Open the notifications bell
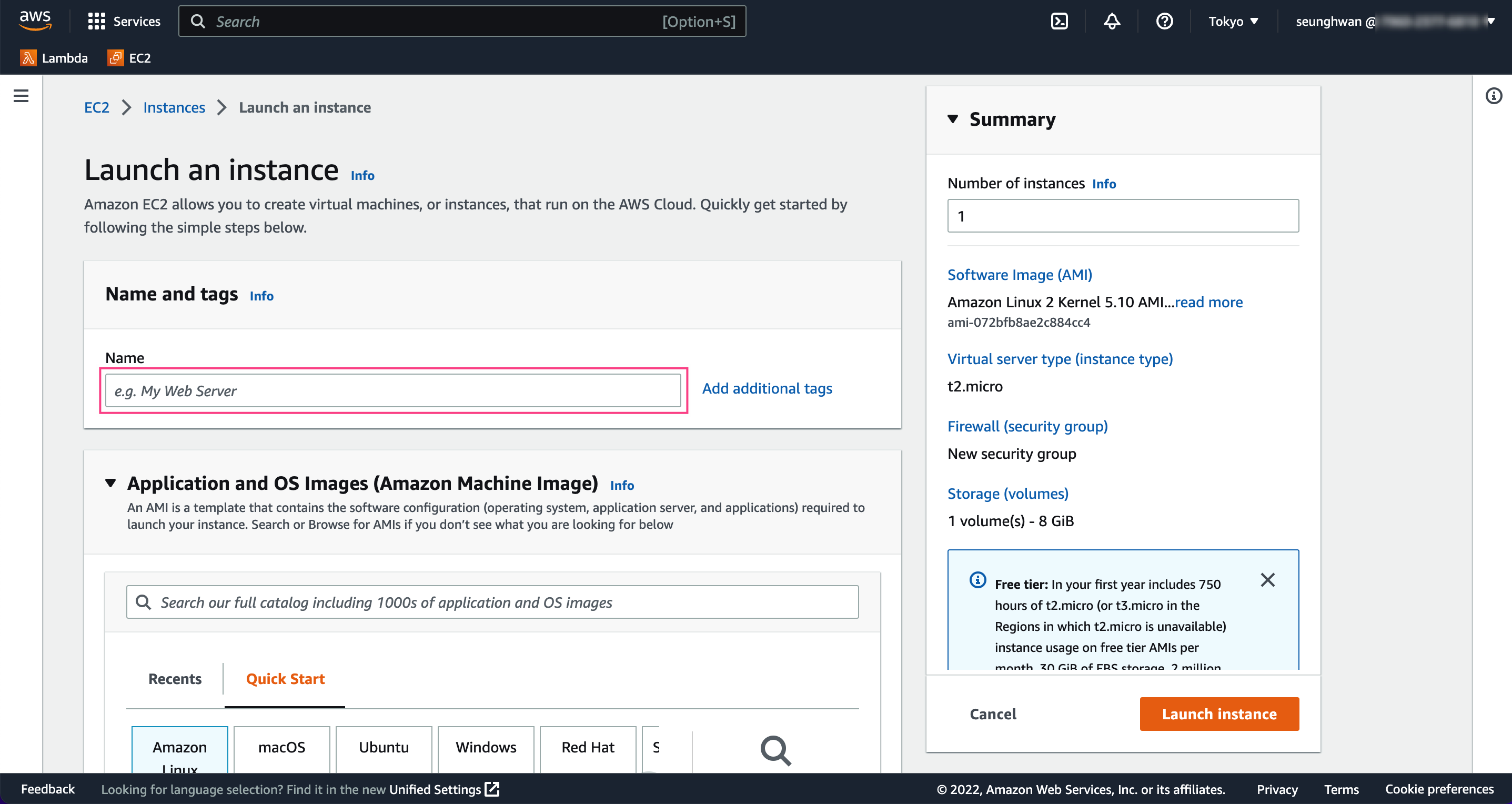 click(x=1112, y=22)
